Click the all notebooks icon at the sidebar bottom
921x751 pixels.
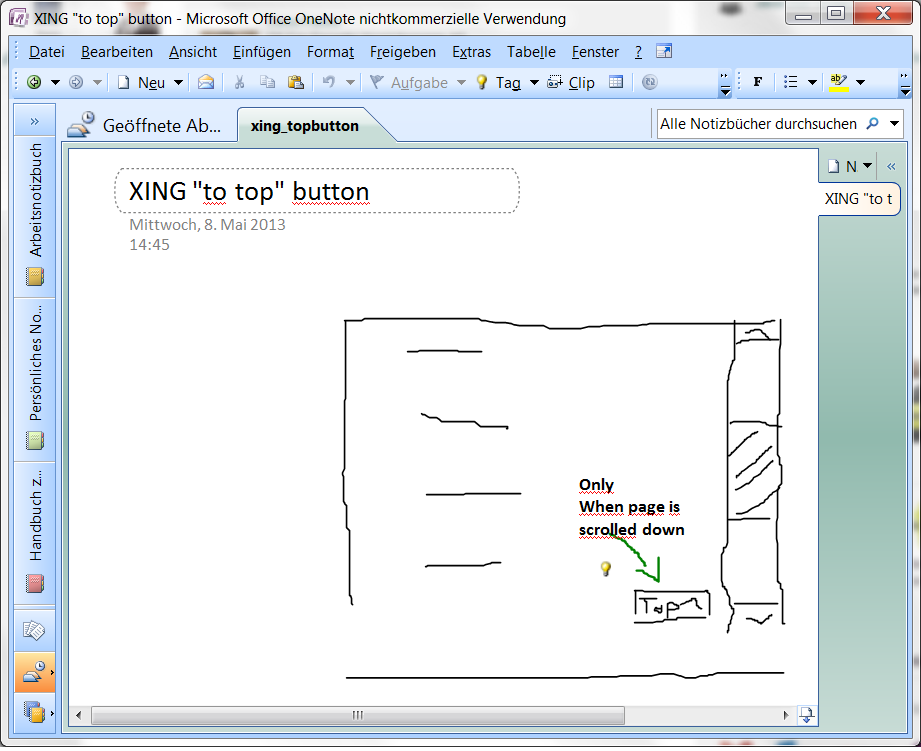(35, 712)
